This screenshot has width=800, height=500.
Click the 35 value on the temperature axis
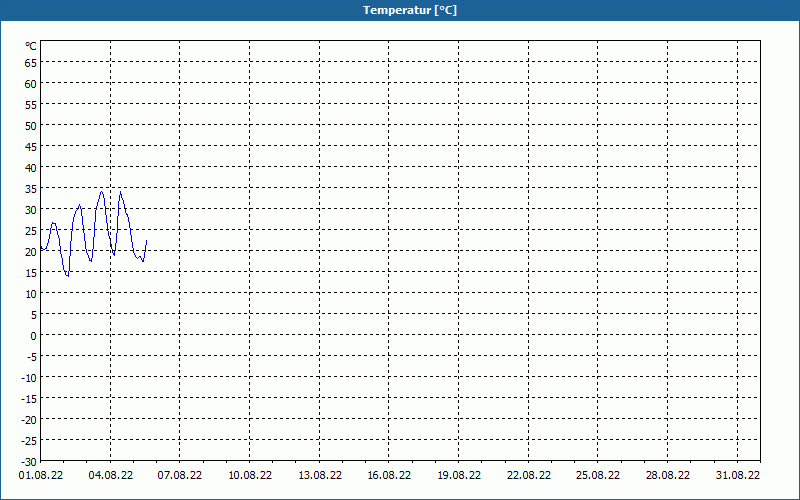click(31, 189)
